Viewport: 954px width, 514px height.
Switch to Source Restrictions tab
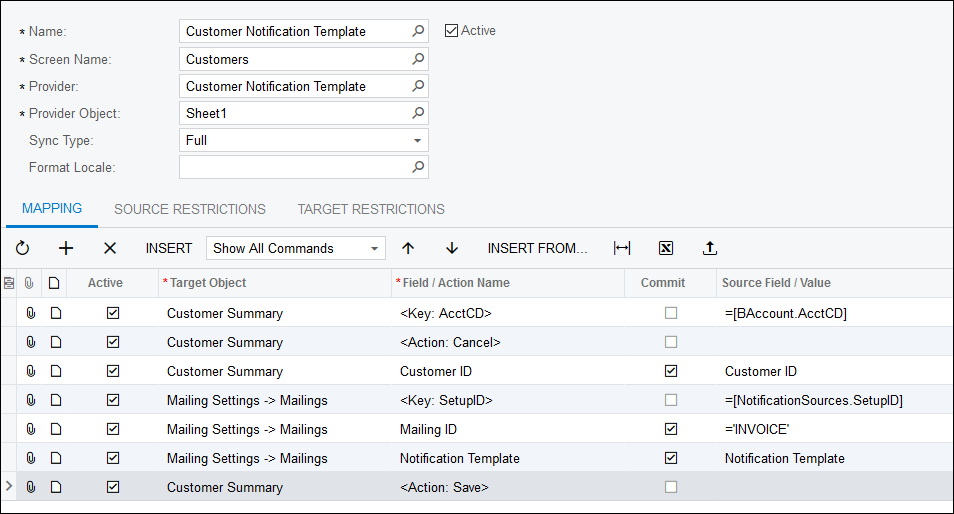pos(190,209)
